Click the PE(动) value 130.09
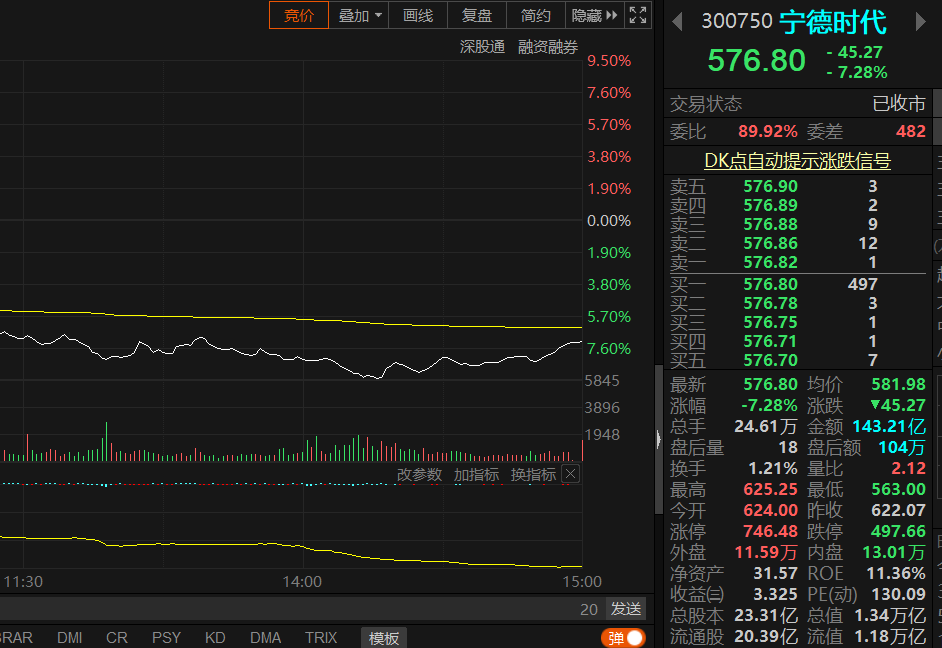The image size is (942, 648). click(x=898, y=595)
